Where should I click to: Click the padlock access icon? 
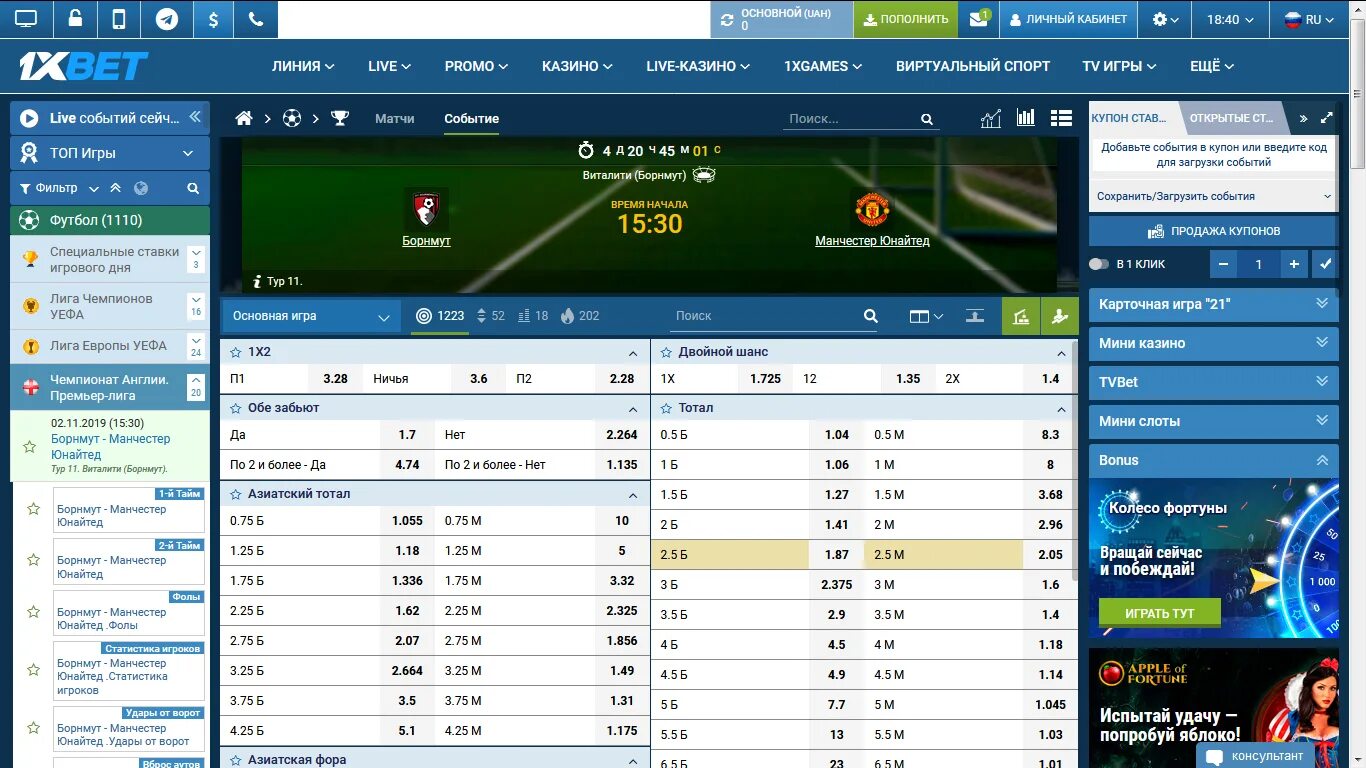point(75,19)
